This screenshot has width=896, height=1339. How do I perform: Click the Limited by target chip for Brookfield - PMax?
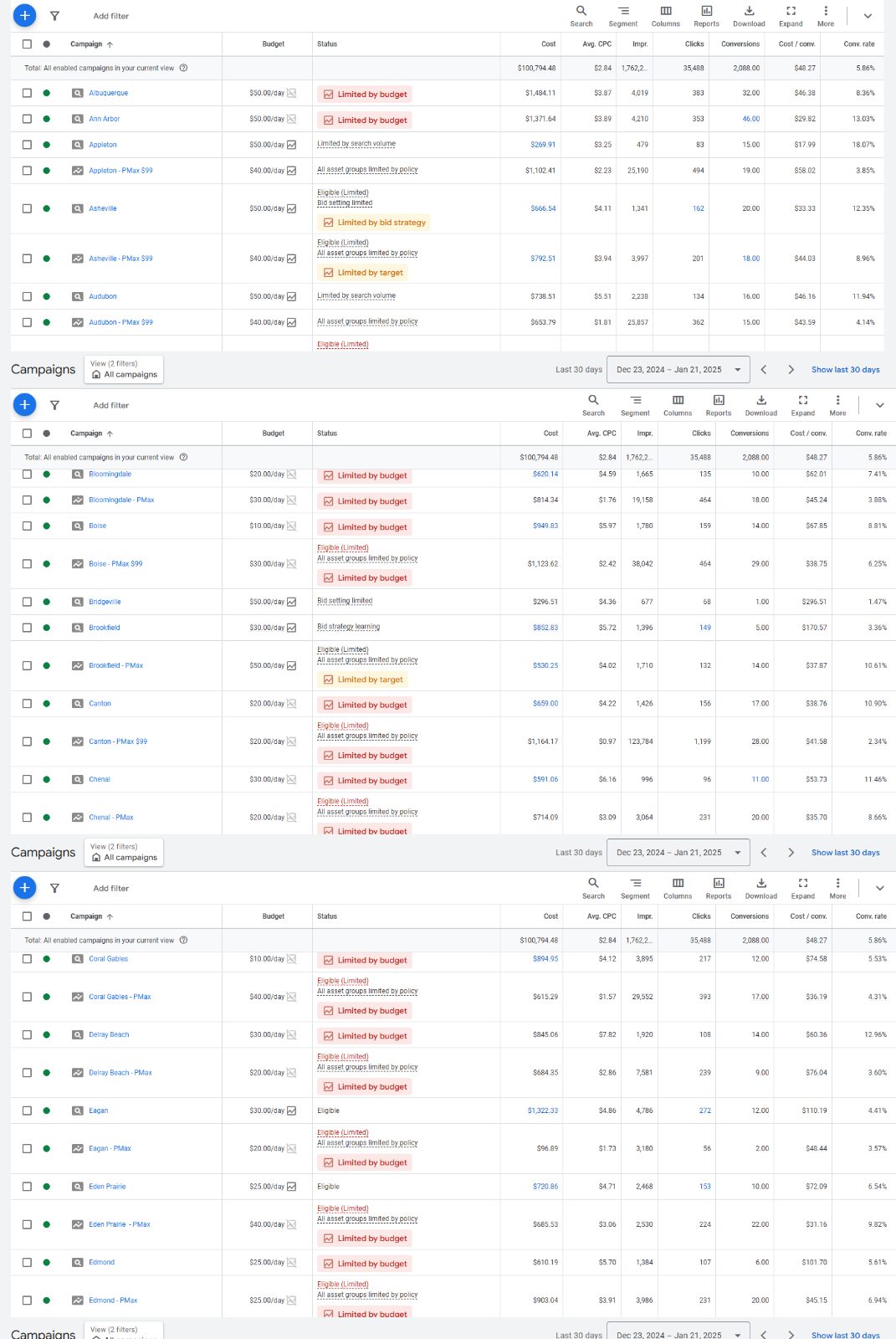[363, 680]
